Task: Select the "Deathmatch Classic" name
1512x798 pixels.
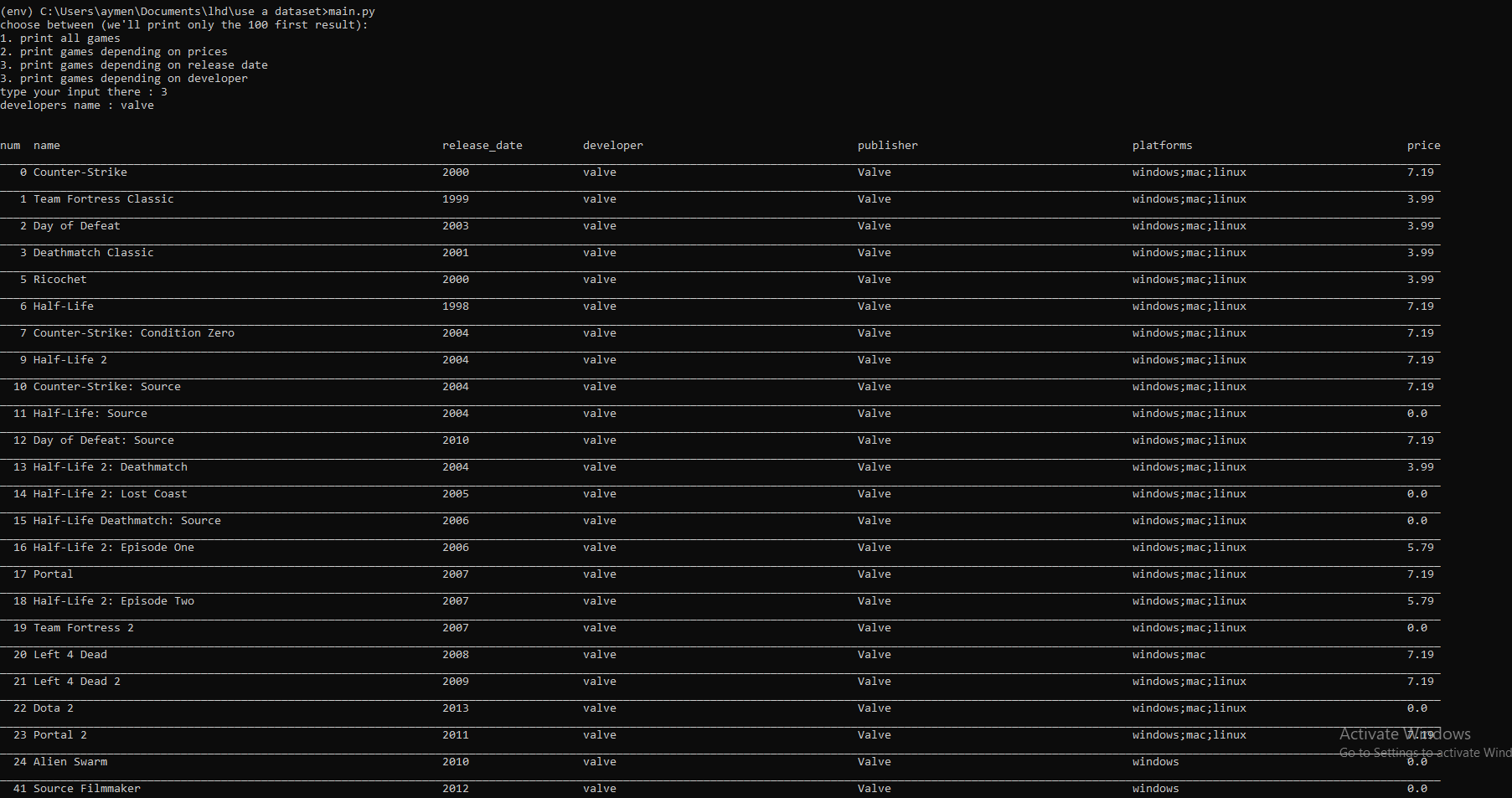Action: (94, 252)
